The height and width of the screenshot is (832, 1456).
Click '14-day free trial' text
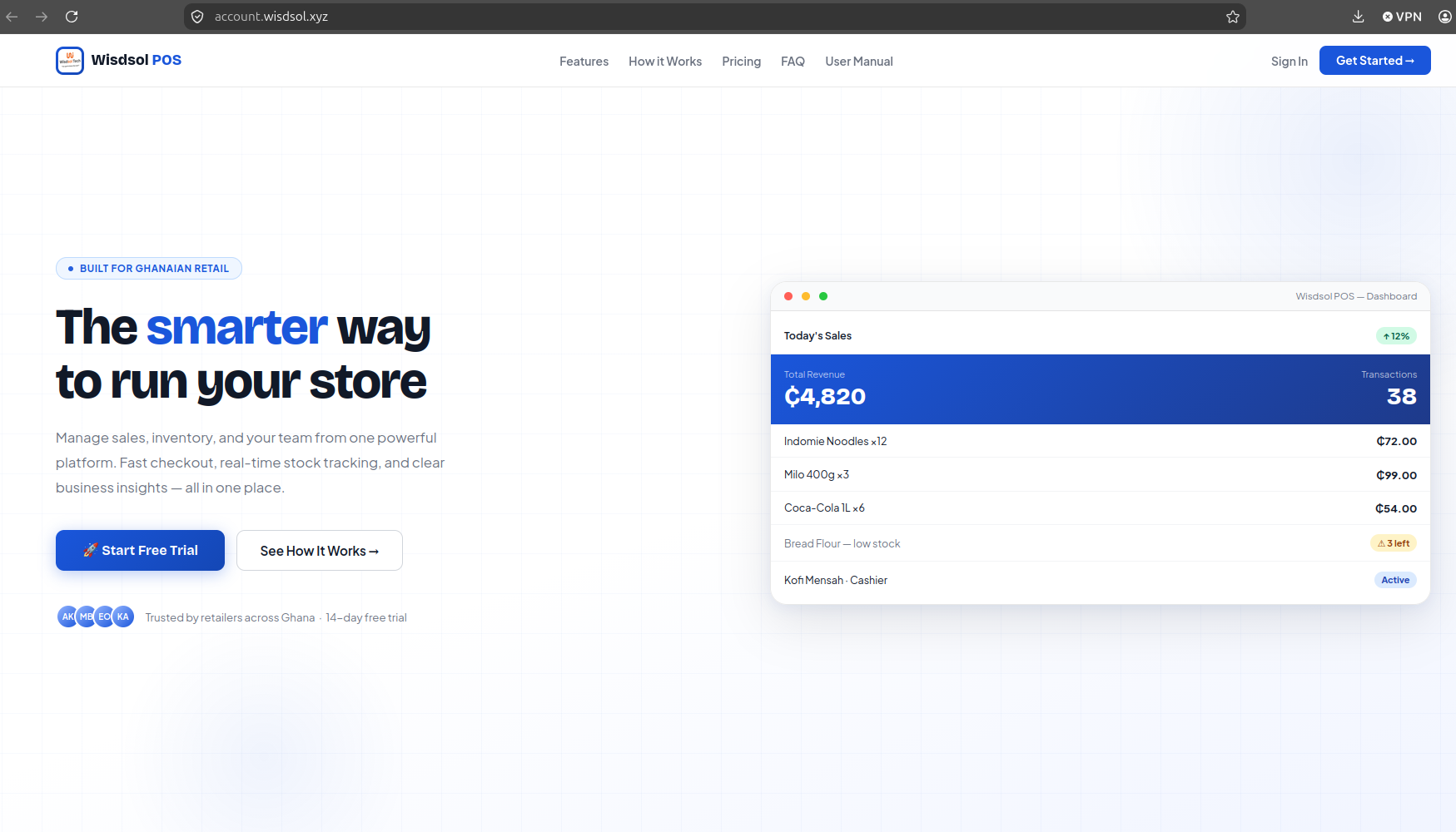pyautogui.click(x=366, y=617)
